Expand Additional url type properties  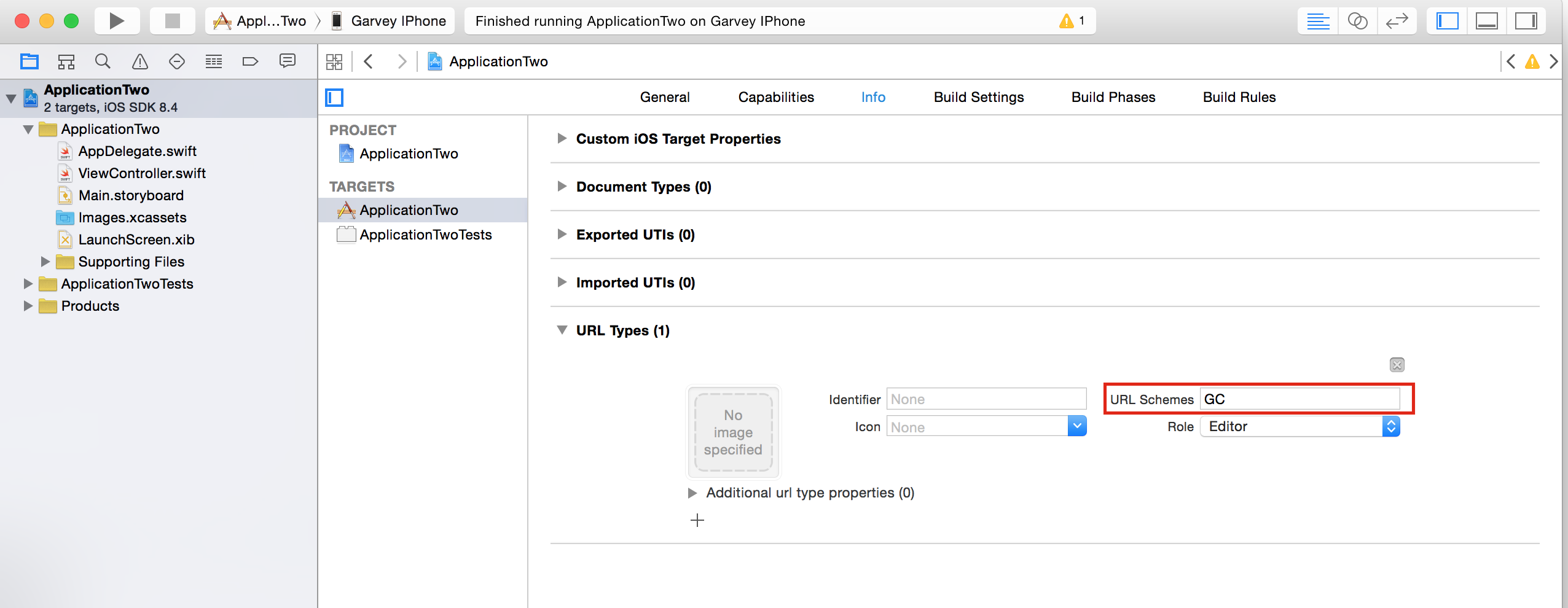click(692, 493)
